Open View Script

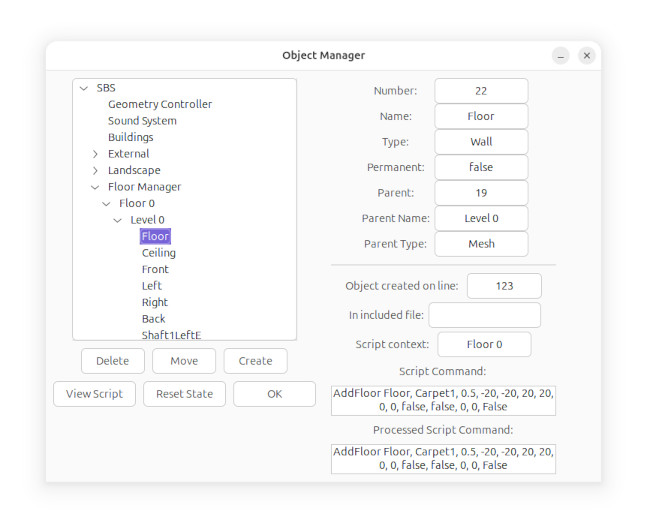94,394
